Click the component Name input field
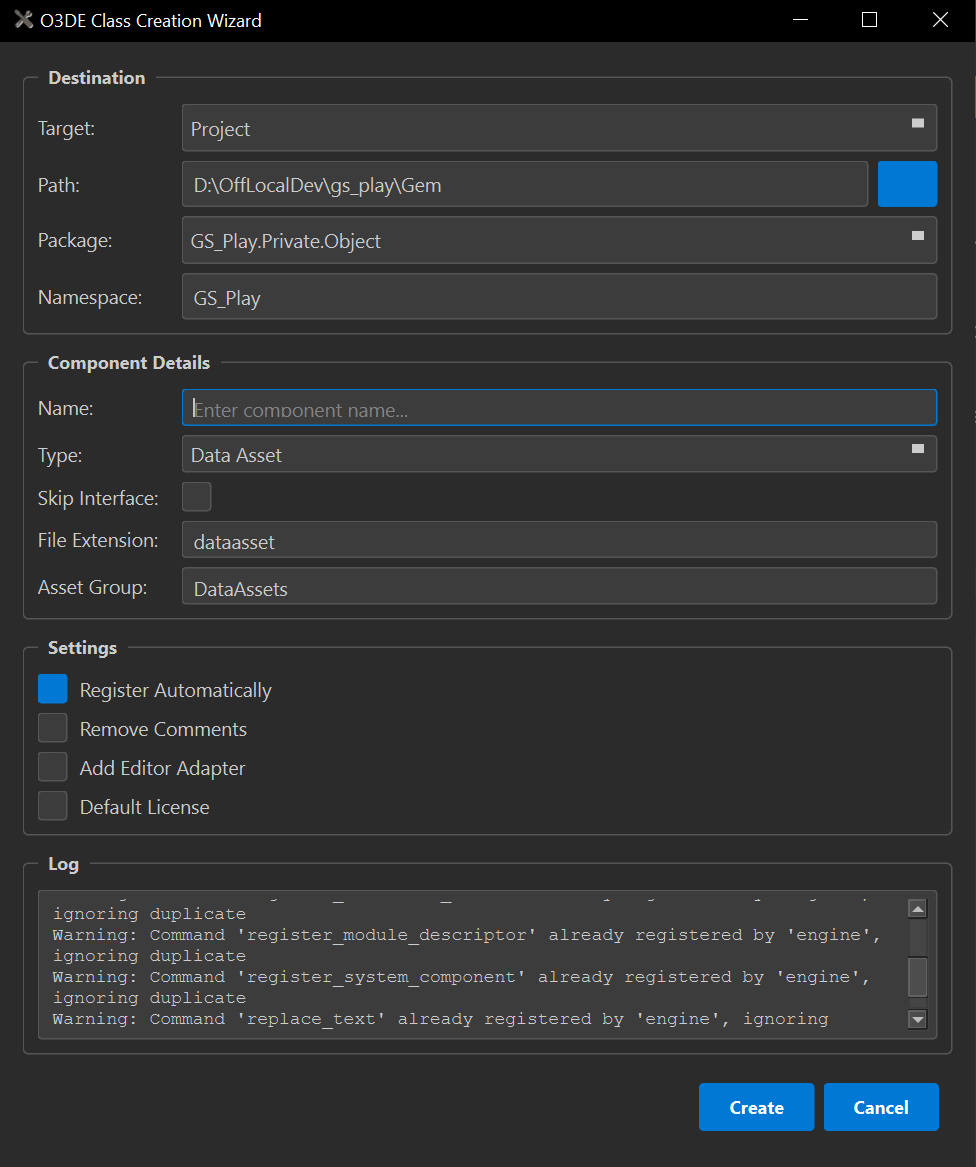The image size is (976, 1167). (x=558, y=407)
